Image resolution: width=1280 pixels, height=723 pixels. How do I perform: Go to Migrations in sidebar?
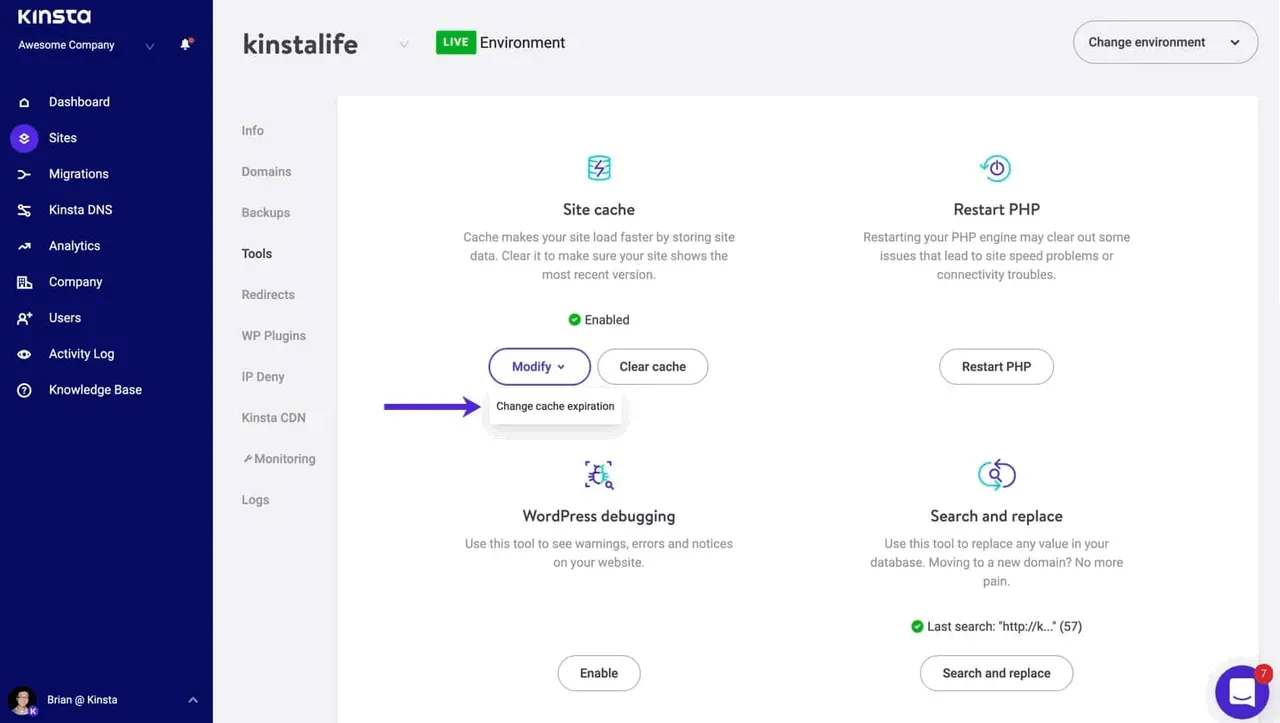(x=79, y=174)
